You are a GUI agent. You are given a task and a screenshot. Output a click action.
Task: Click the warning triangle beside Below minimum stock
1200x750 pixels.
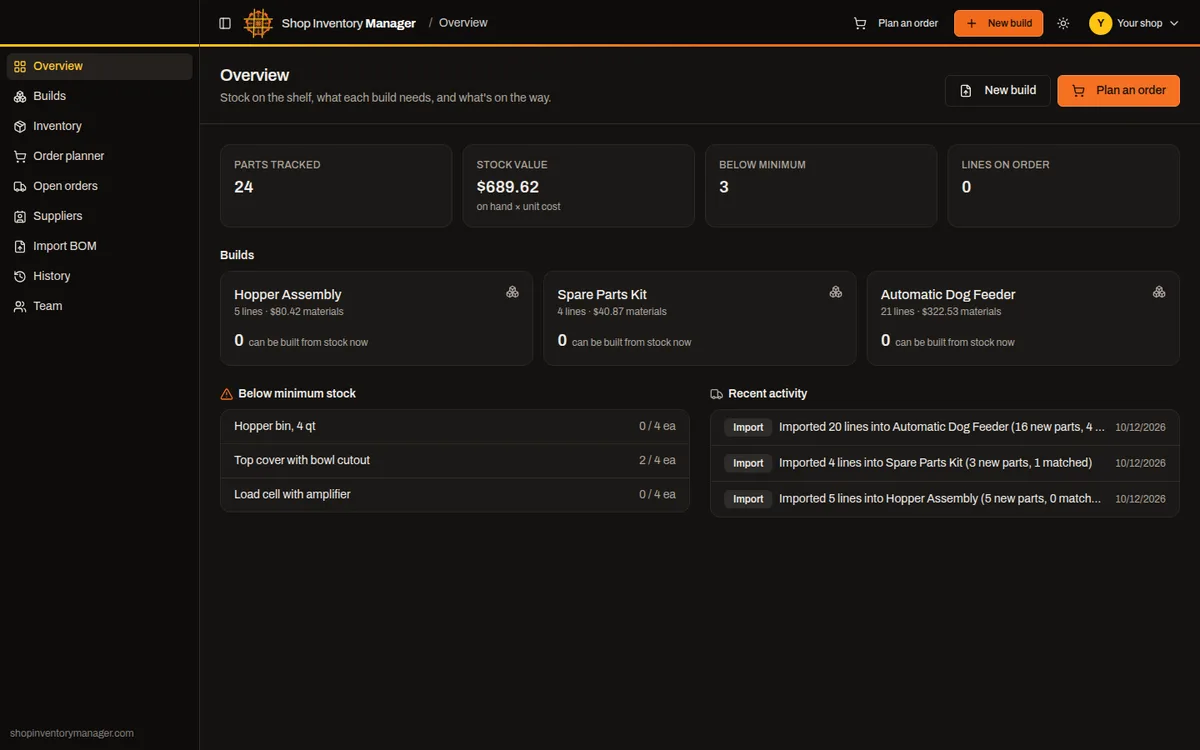[227, 394]
